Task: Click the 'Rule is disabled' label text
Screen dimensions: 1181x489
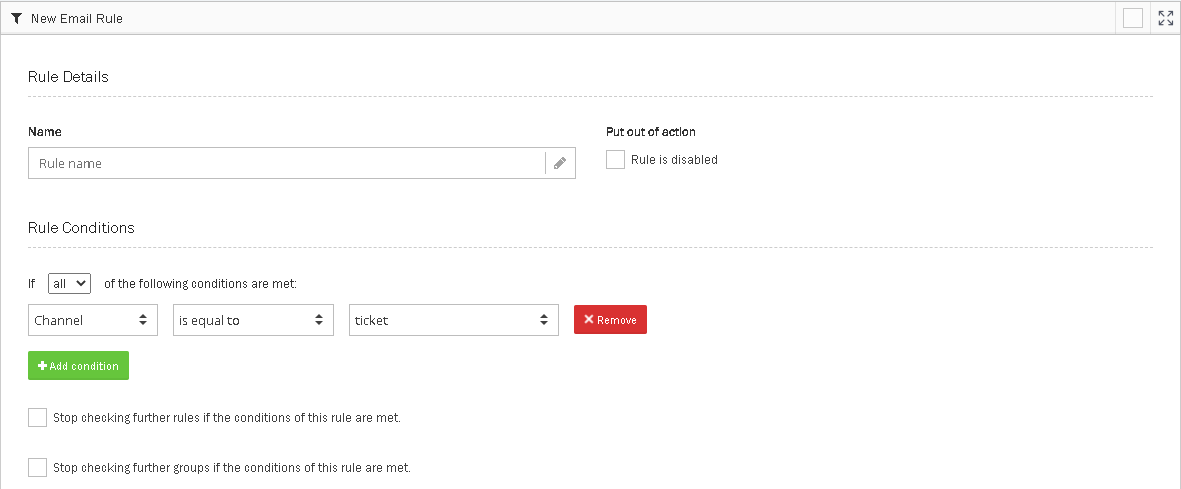Action: pos(674,160)
